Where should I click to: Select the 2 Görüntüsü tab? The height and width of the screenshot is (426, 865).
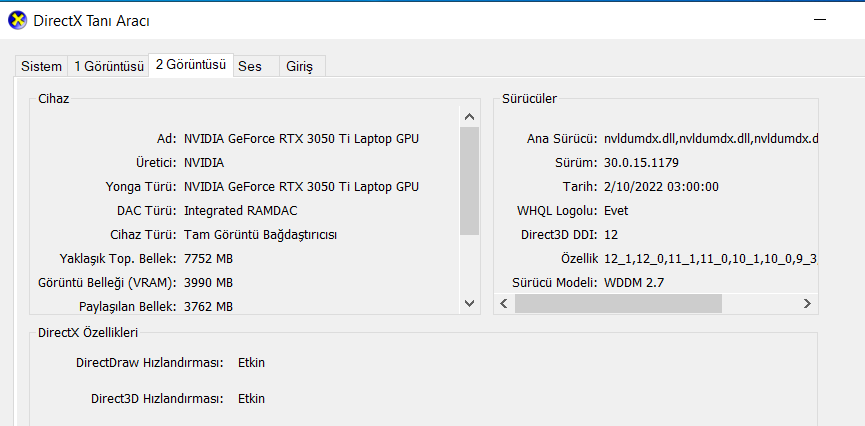point(191,64)
